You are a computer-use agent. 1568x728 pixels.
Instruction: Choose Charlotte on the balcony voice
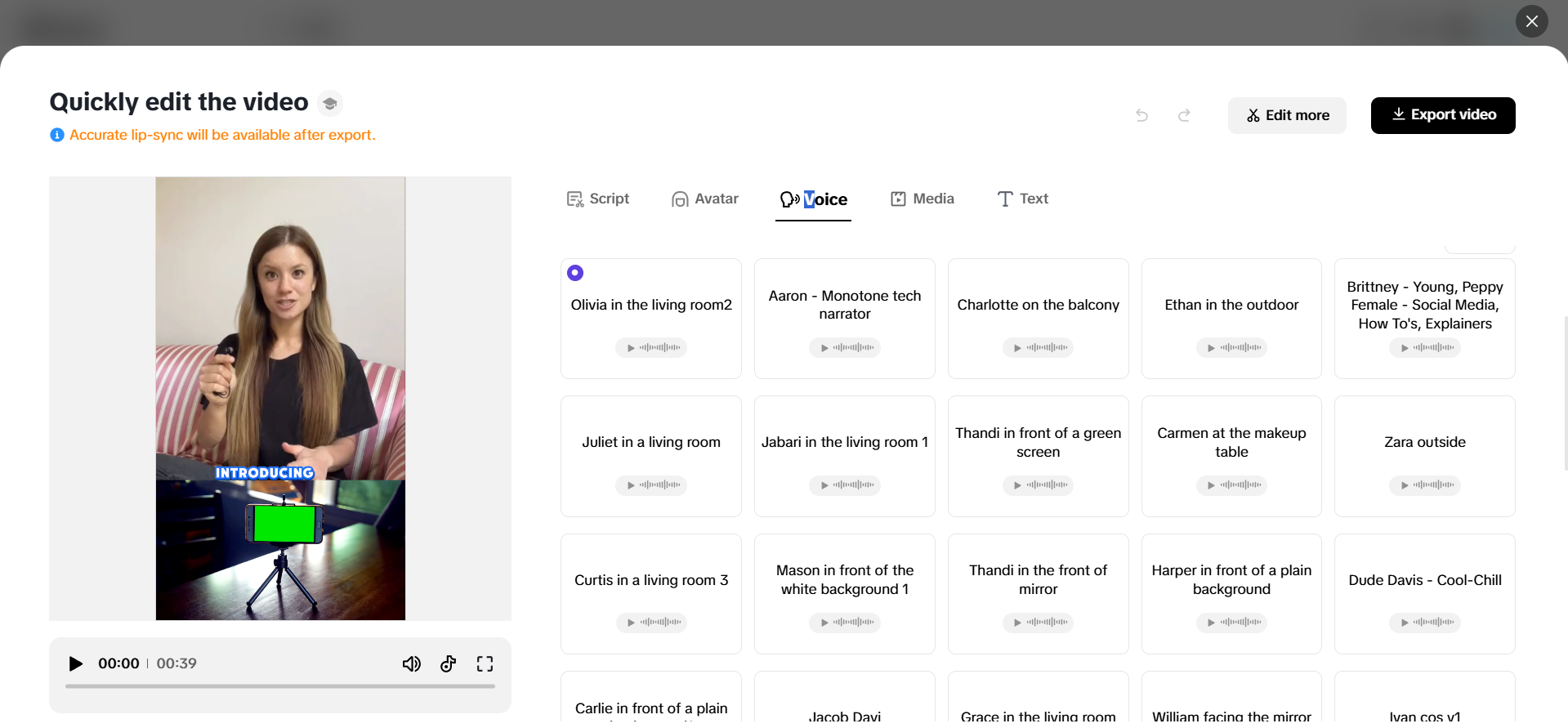[x=1038, y=305]
